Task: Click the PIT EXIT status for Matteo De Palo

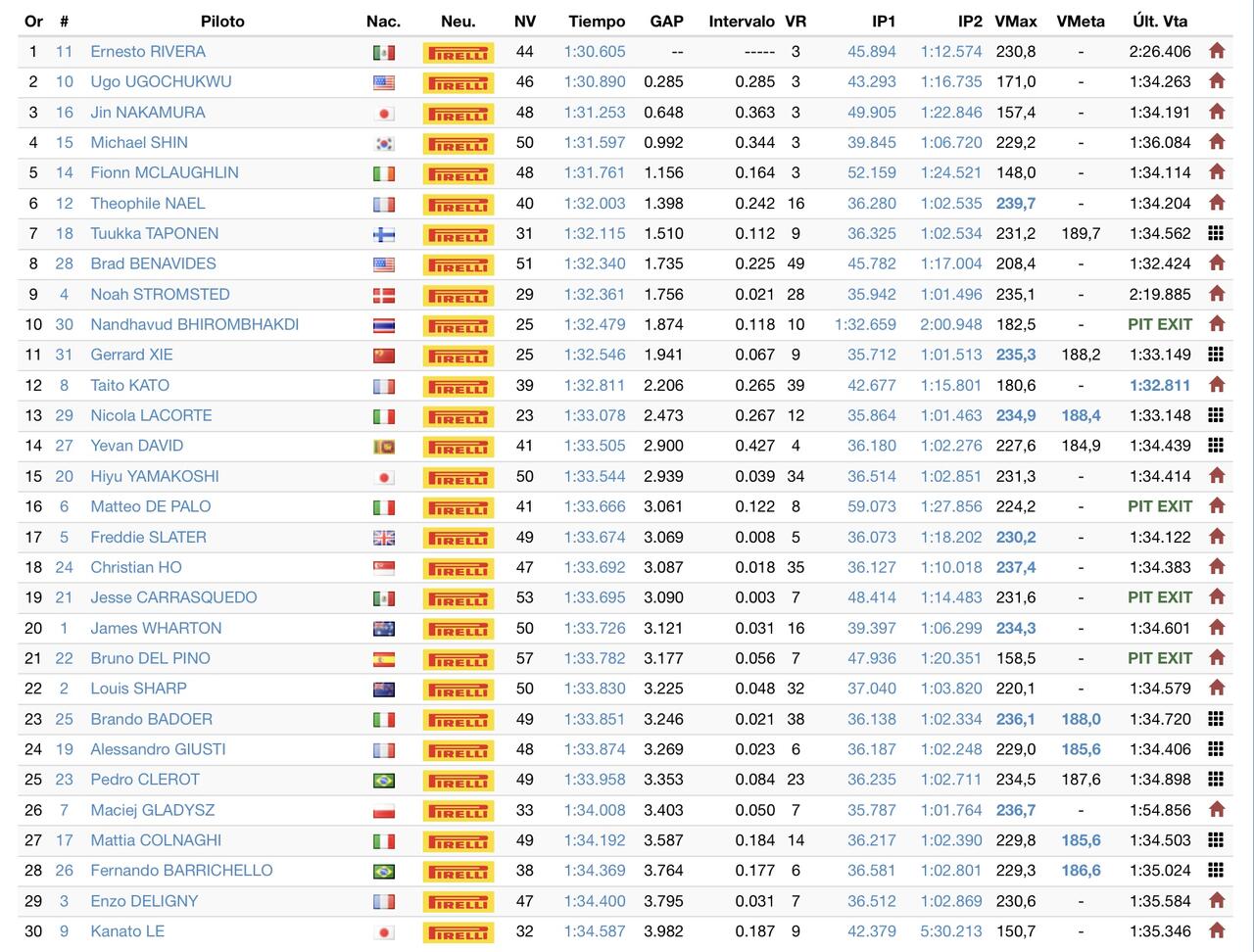Action: 1160,506
